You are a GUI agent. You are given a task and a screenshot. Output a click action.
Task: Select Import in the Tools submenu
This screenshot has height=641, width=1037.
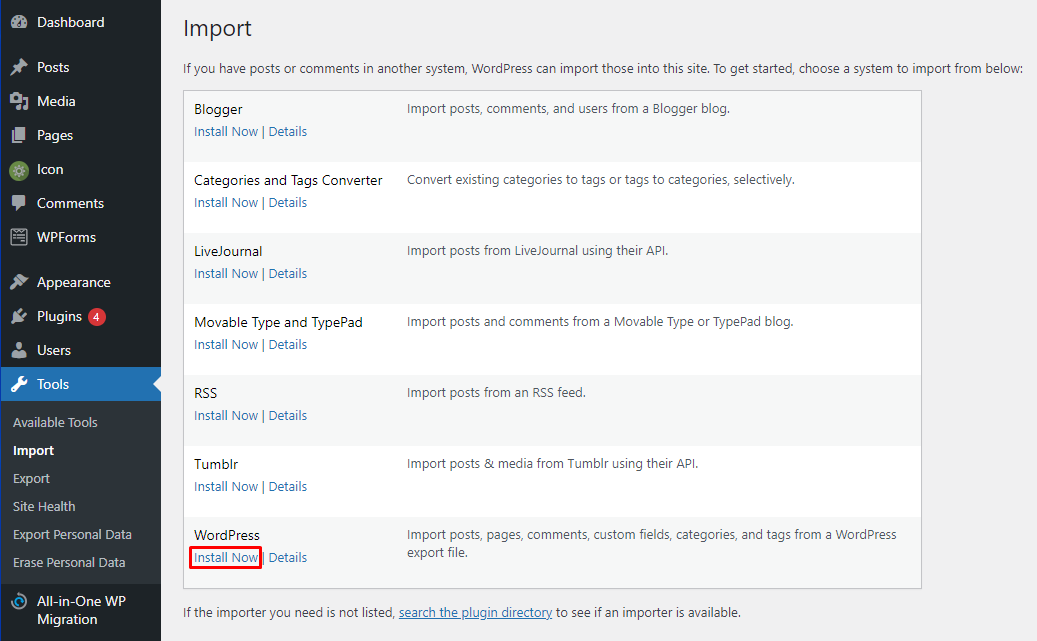coord(33,450)
